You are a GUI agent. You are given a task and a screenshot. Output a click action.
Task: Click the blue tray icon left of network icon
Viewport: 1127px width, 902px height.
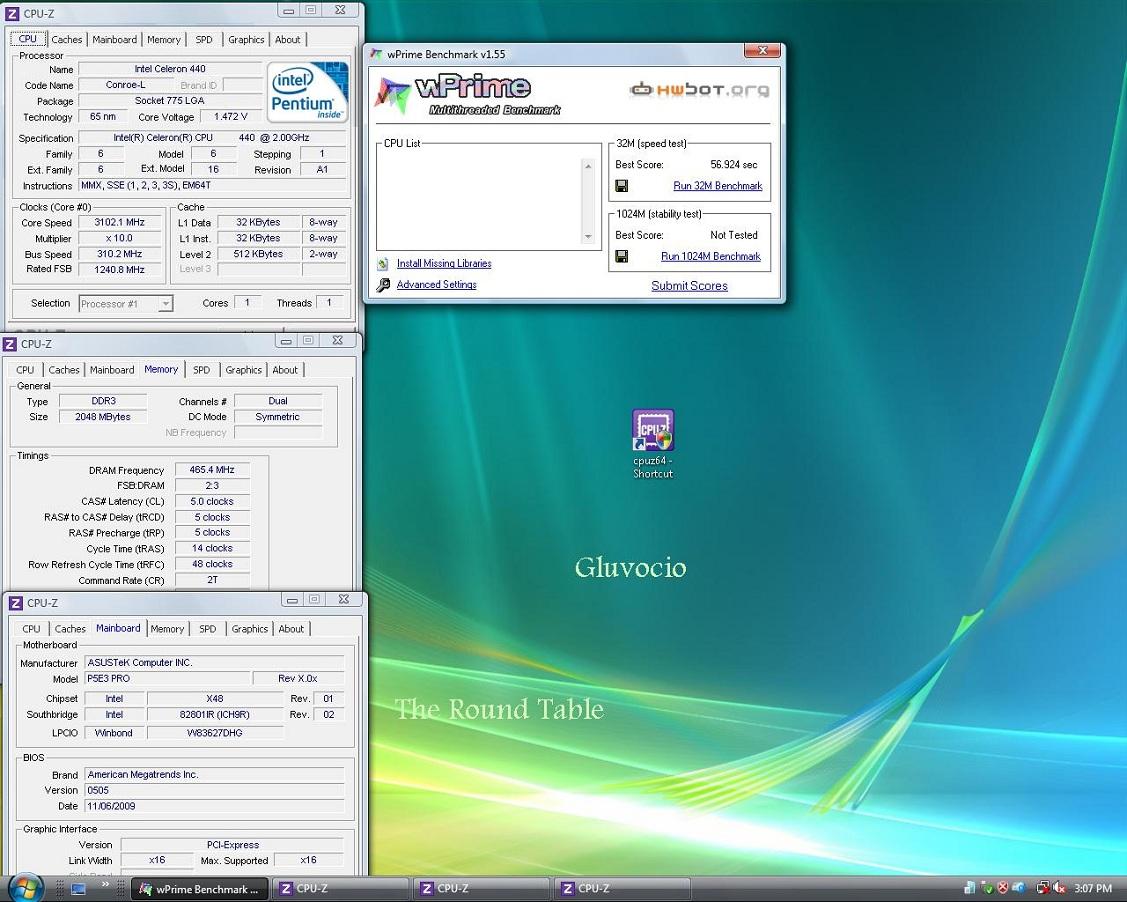coord(1018,889)
